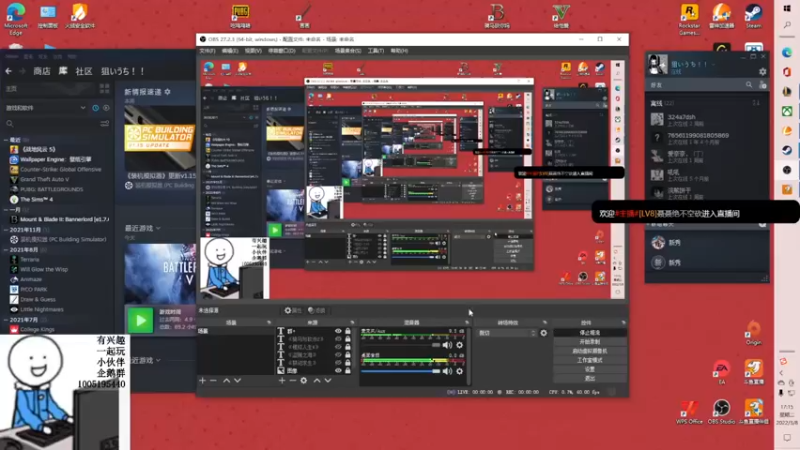
Task: Click the Steam icon in the taskbar
Action: pyautogui.click(x=787, y=150)
